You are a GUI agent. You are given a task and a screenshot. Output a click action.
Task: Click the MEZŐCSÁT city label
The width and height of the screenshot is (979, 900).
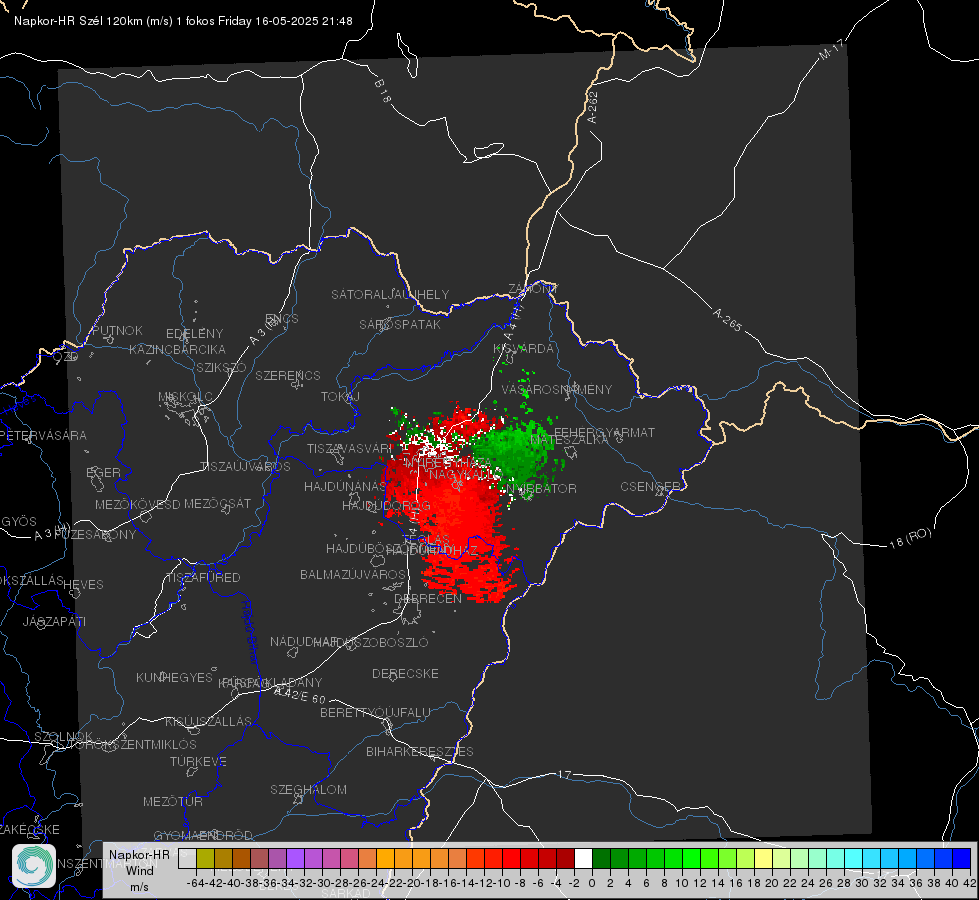217,503
